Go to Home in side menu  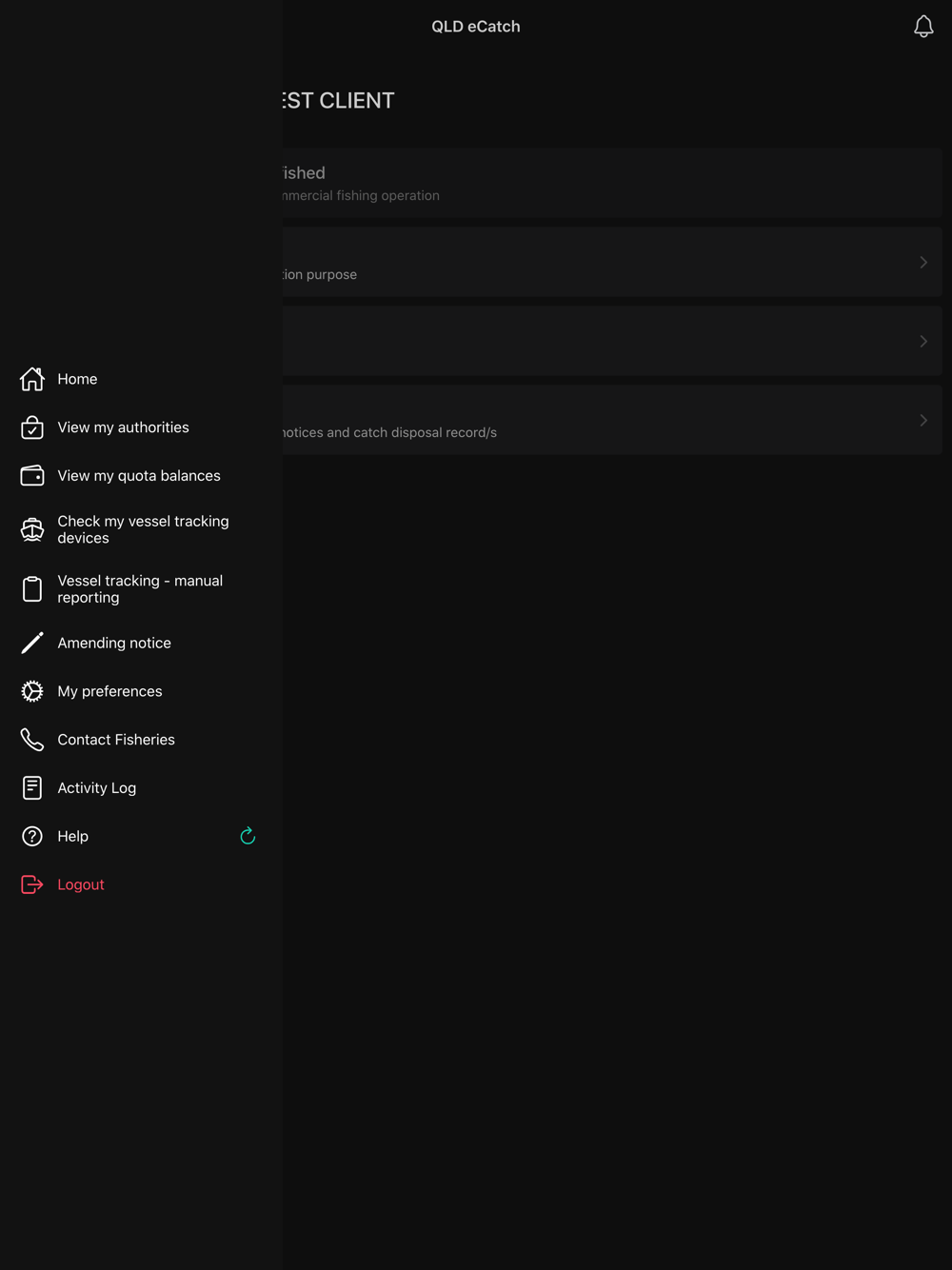[x=141, y=379]
